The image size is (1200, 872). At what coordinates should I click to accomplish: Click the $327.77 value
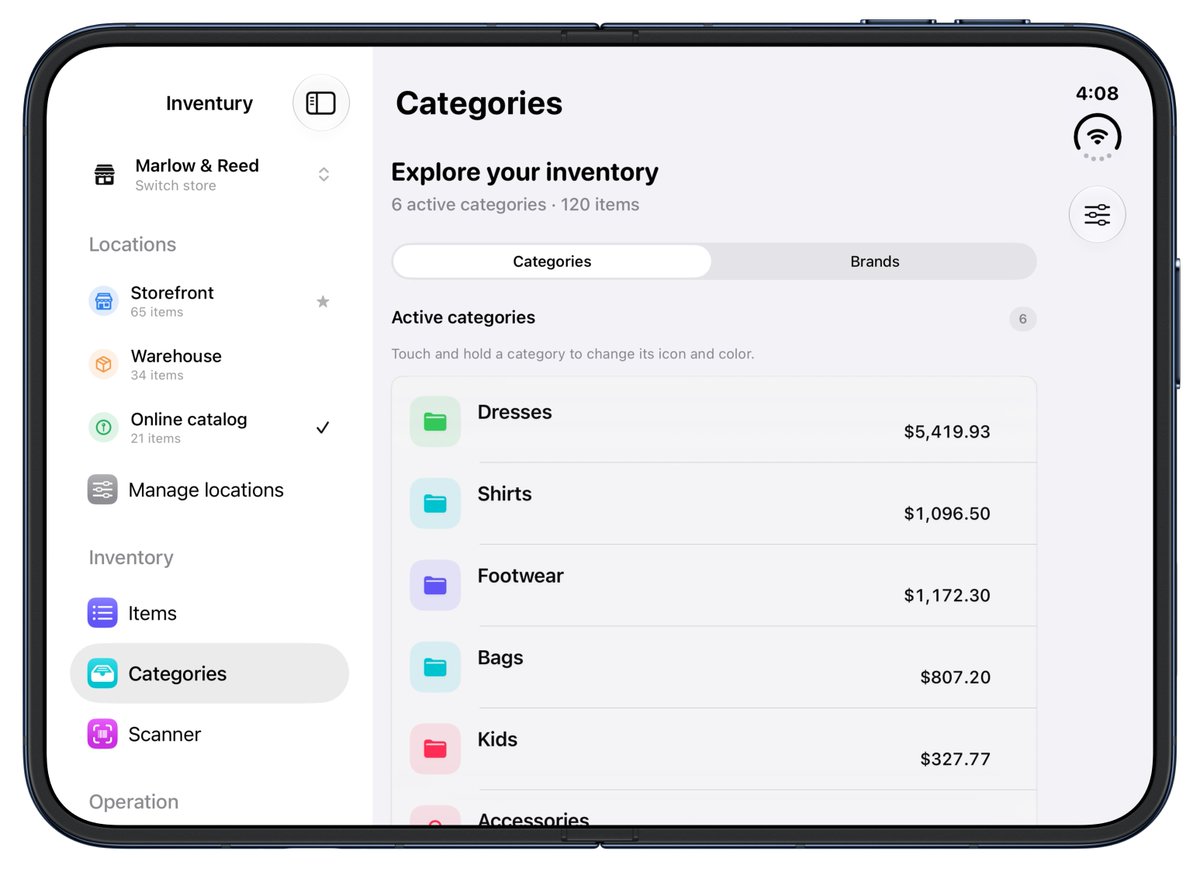point(955,760)
